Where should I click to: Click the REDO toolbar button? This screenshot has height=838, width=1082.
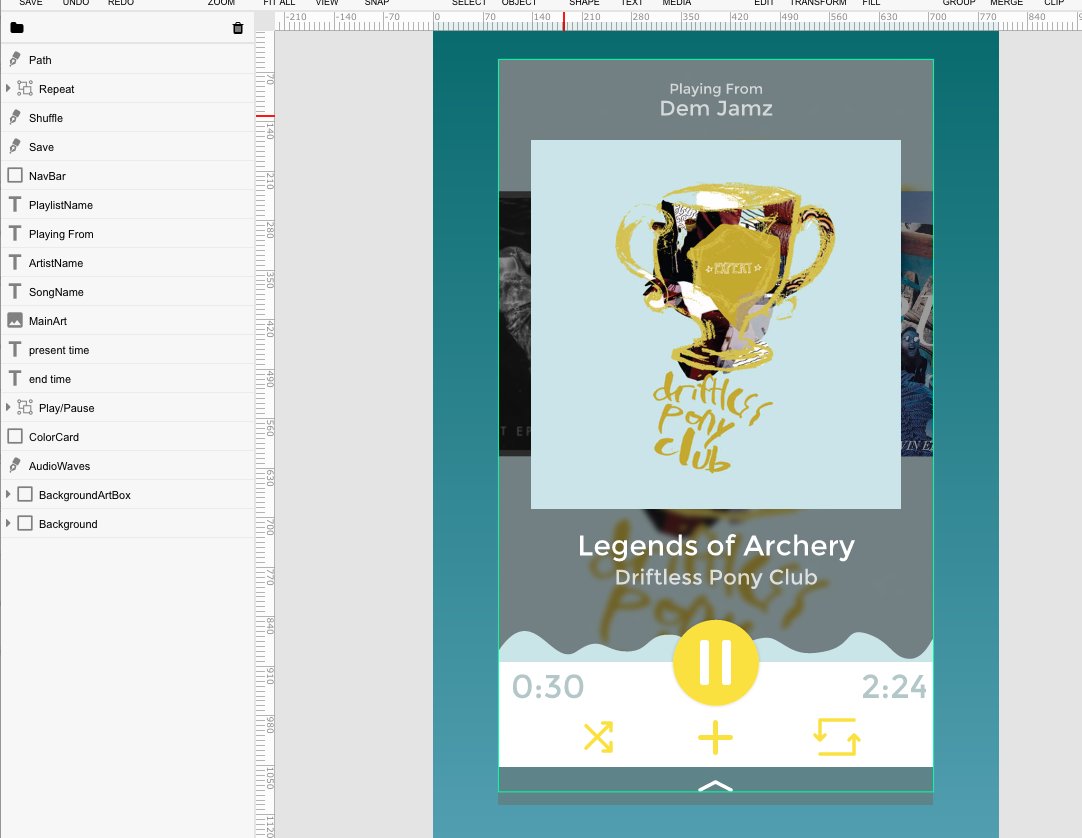tap(121, 3)
